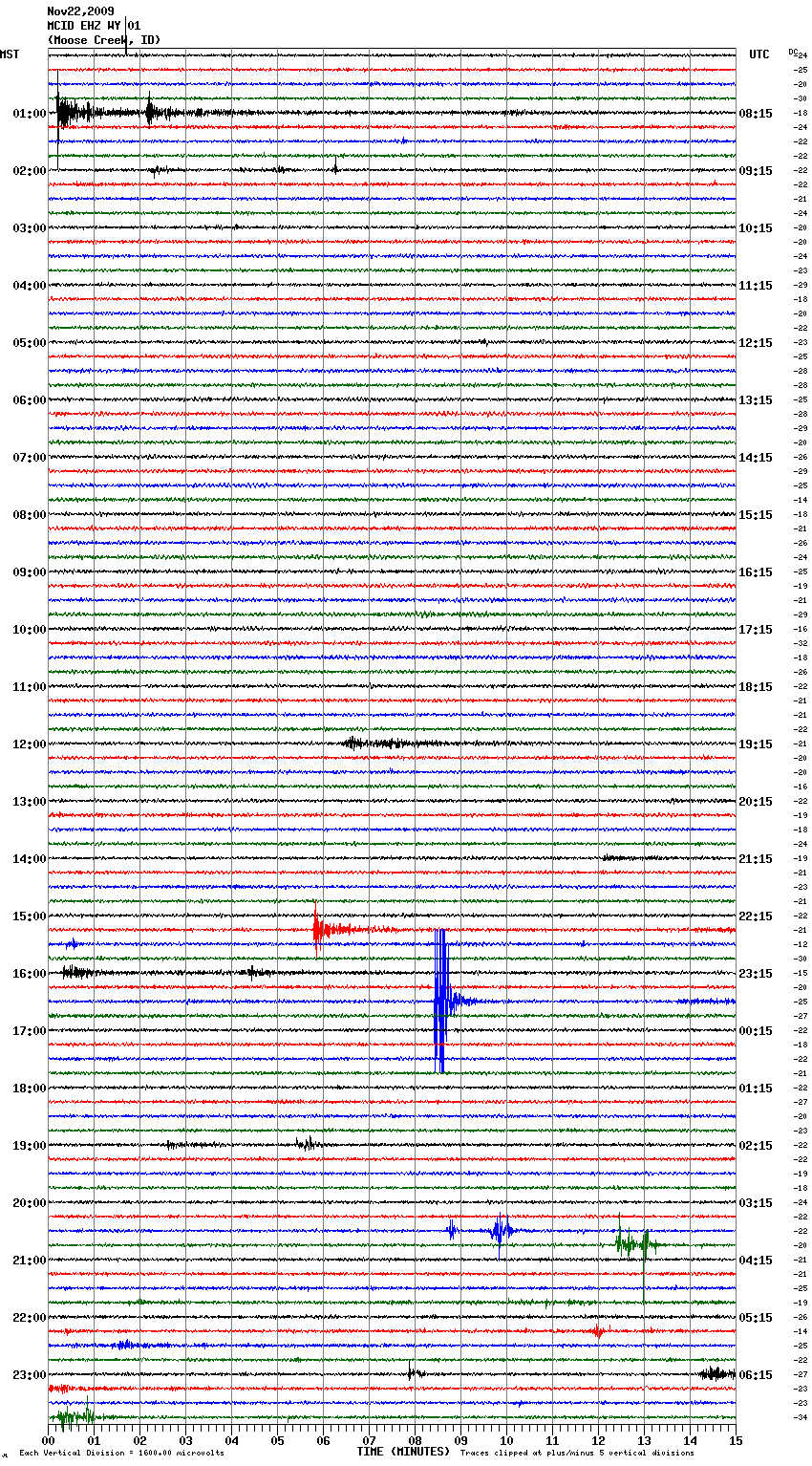812x1466 pixels.
Task: Select the 01:00 MST time label
Action: pyautogui.click(x=29, y=114)
